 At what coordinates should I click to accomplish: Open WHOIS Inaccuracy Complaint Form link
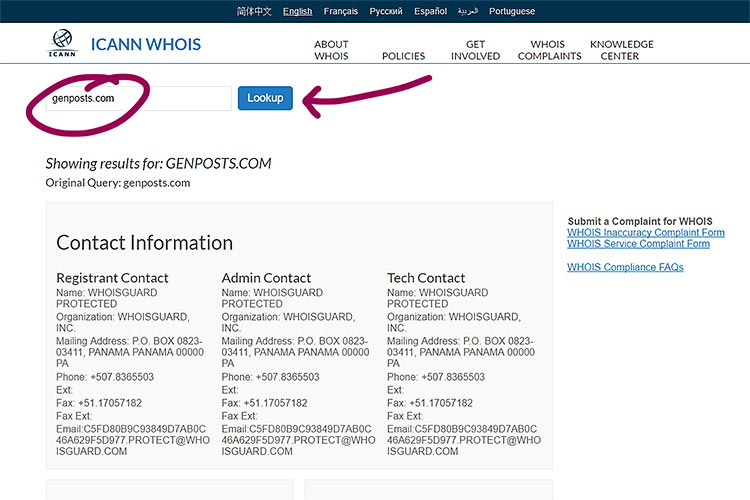point(646,233)
